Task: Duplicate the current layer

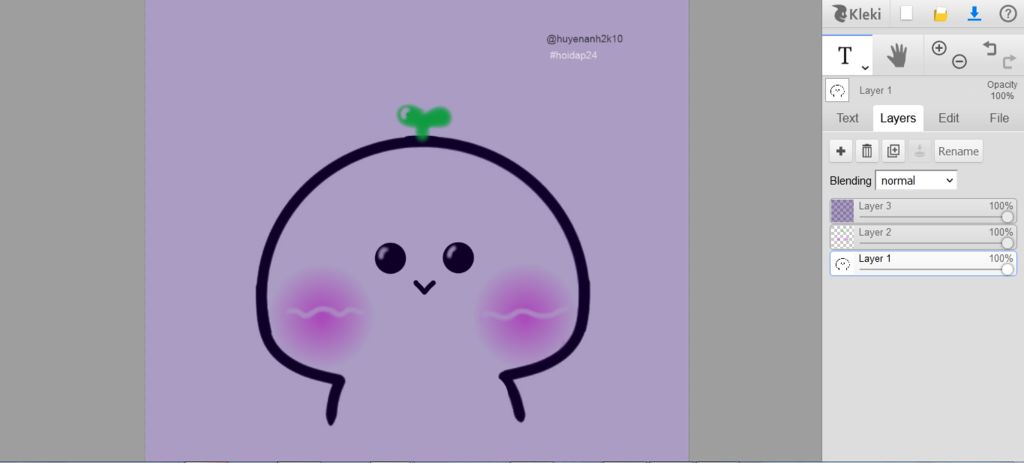Action: [x=893, y=151]
